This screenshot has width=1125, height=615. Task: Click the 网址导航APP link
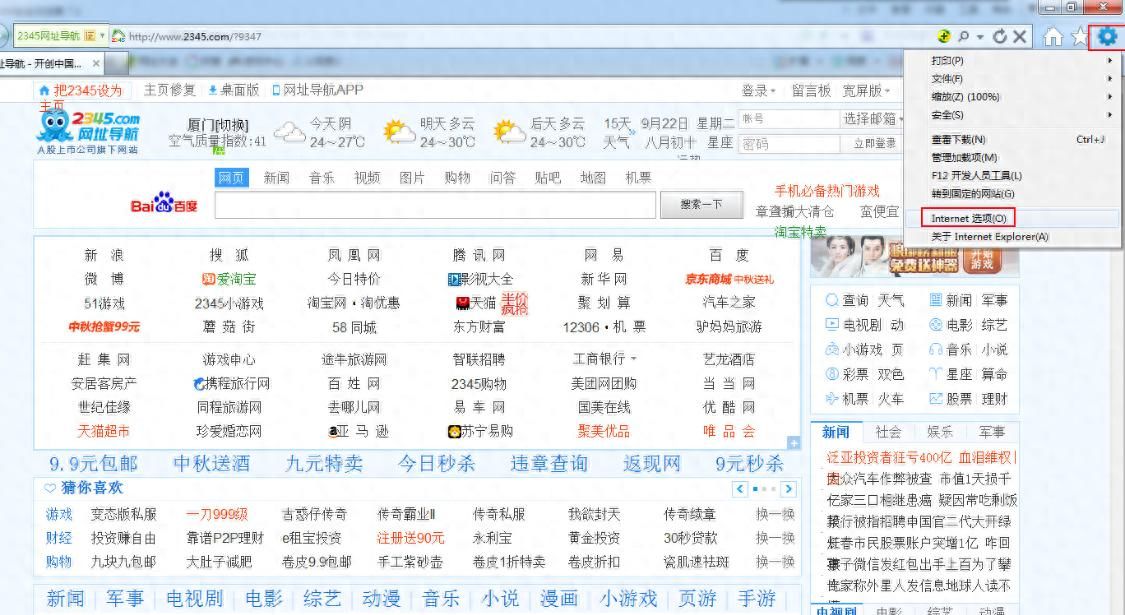(317, 90)
